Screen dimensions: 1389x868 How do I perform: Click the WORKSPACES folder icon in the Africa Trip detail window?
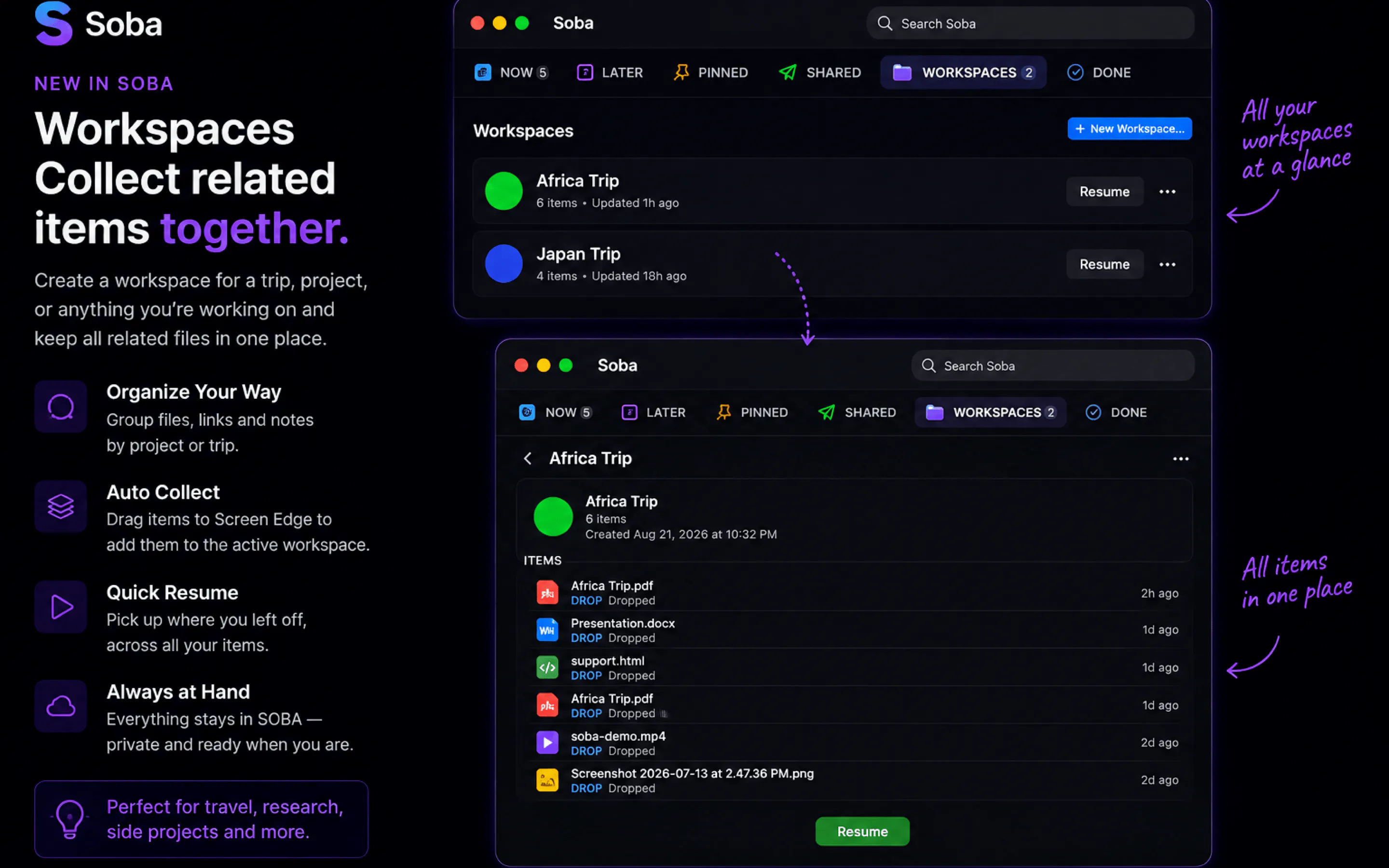coord(934,412)
